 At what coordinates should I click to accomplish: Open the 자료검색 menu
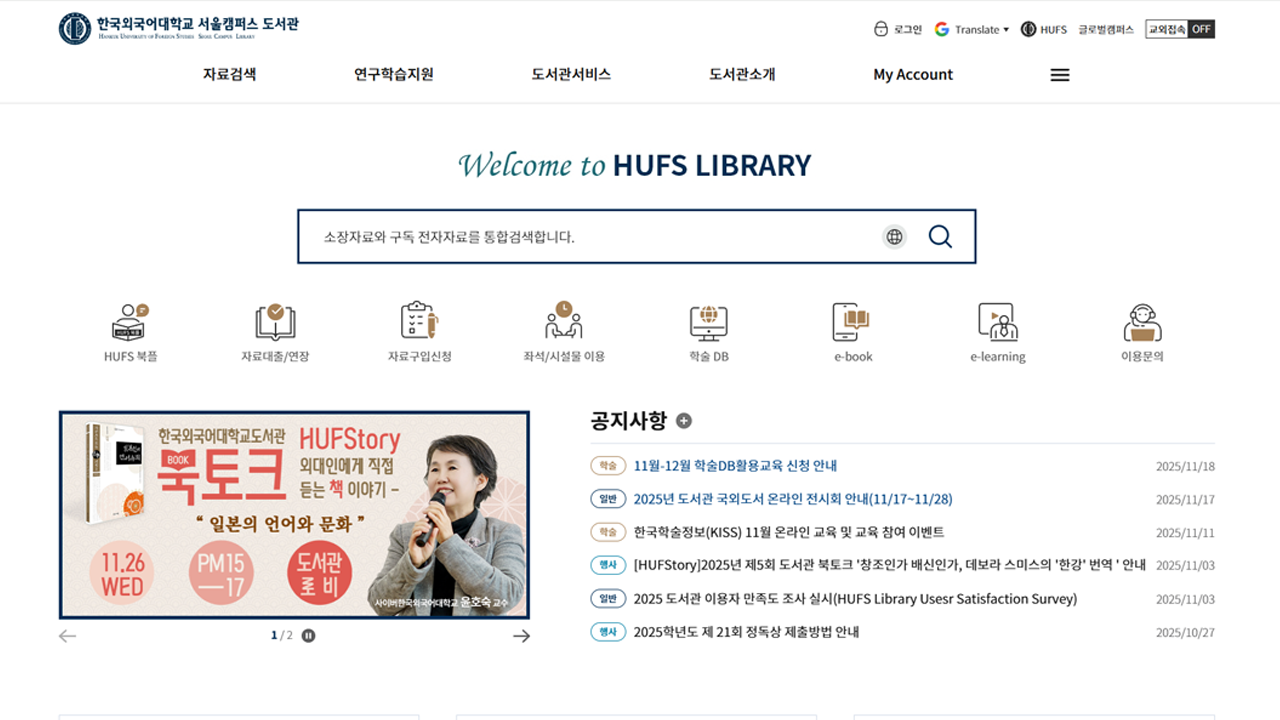pos(229,74)
